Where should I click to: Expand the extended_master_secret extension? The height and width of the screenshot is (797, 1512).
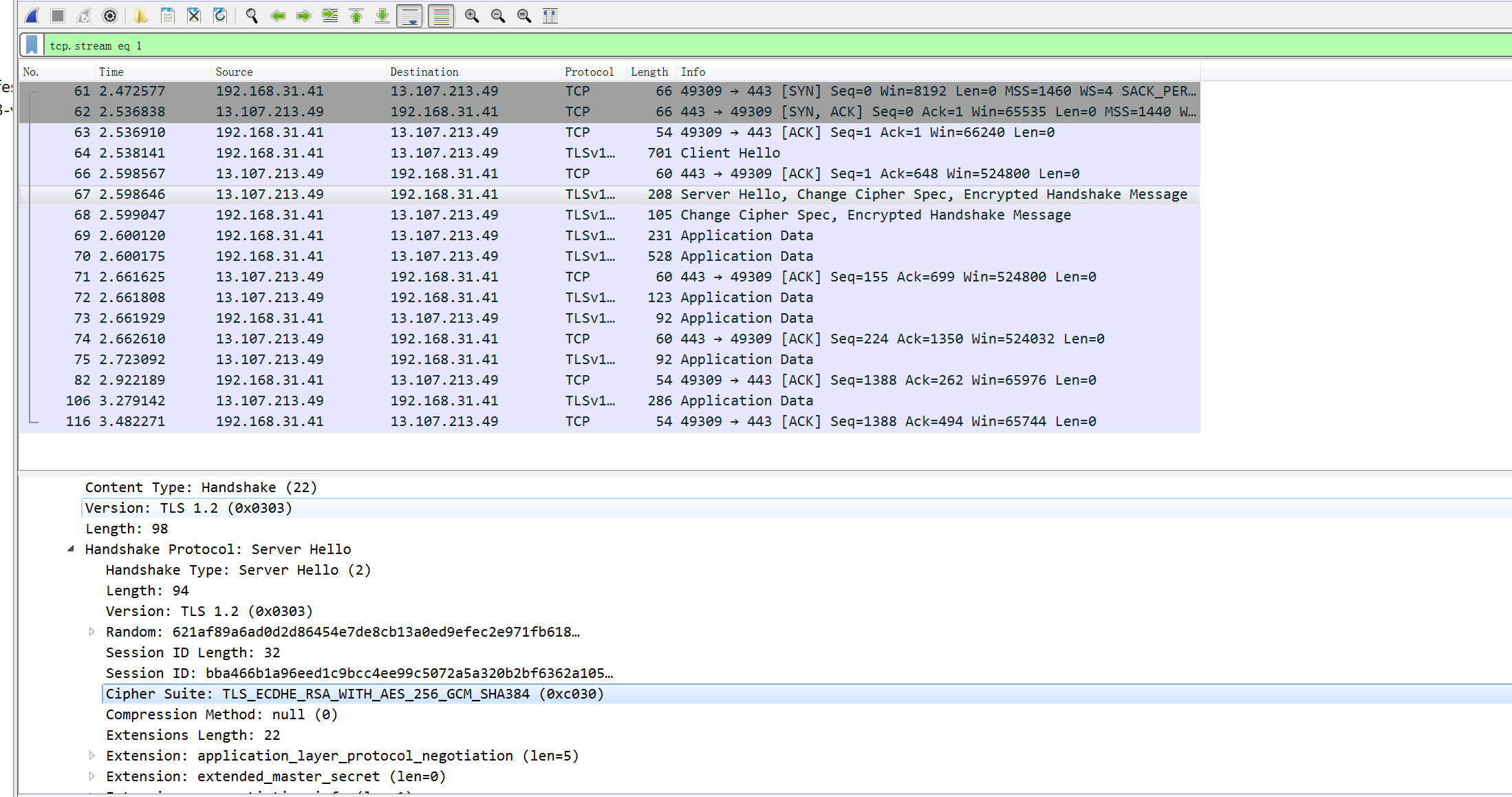coord(91,776)
